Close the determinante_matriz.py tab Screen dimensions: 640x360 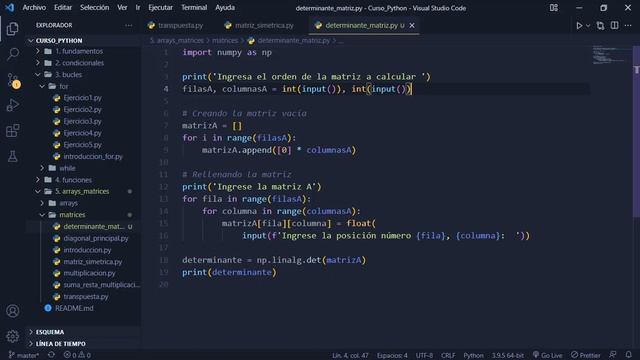pyautogui.click(x=412, y=25)
